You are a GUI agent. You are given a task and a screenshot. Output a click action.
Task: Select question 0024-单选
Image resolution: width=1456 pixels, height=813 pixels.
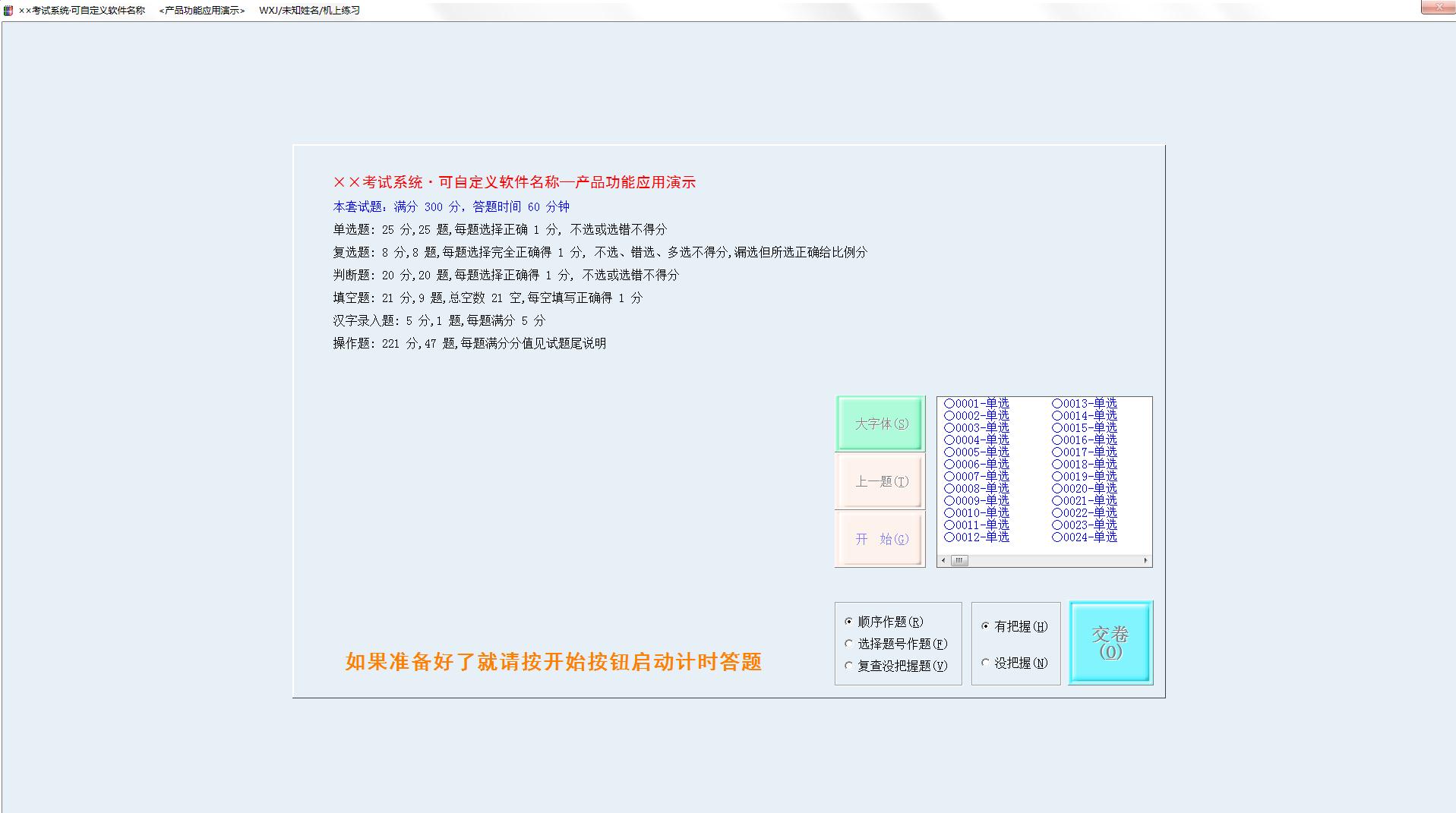pos(1085,537)
